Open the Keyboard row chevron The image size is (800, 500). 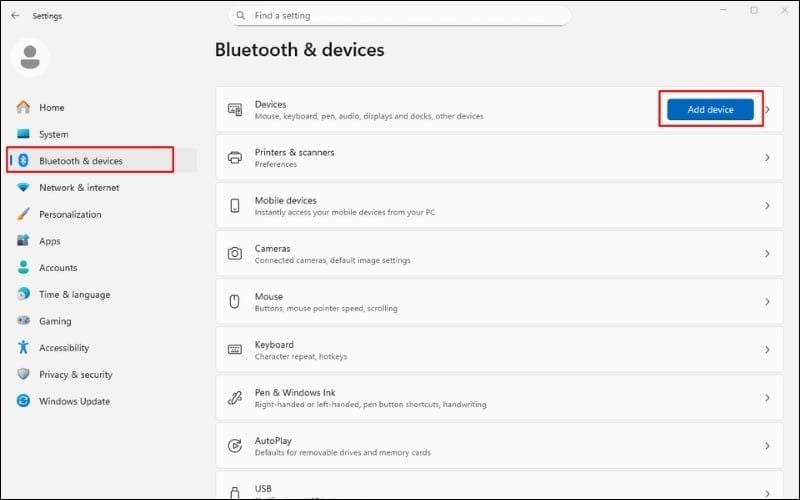click(x=767, y=349)
